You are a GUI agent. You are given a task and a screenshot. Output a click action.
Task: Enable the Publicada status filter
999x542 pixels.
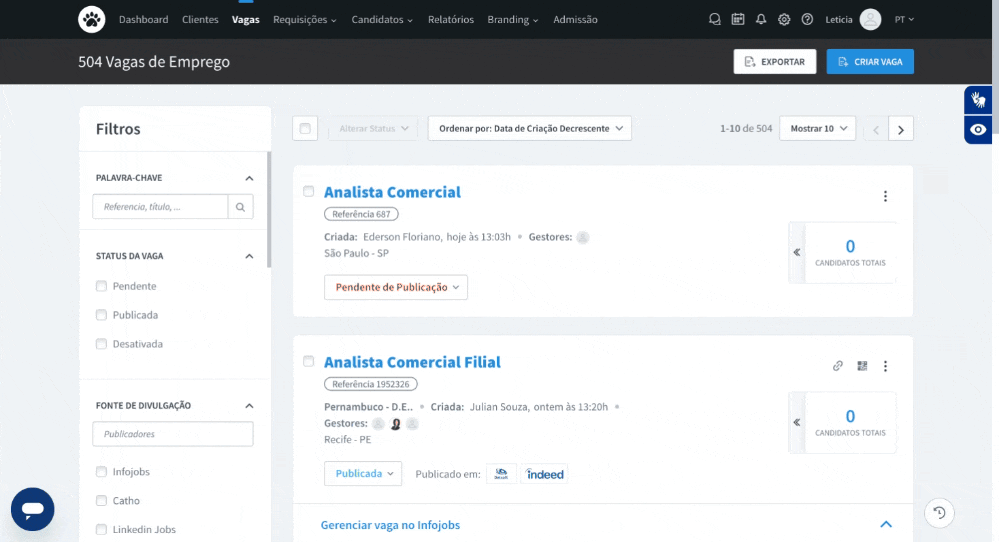coord(101,315)
